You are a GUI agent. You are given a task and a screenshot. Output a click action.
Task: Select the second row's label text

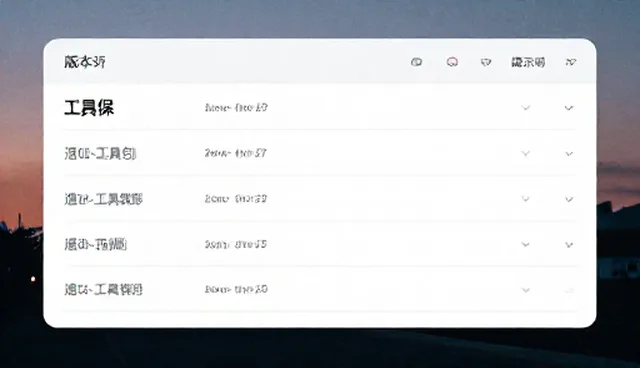pos(100,154)
